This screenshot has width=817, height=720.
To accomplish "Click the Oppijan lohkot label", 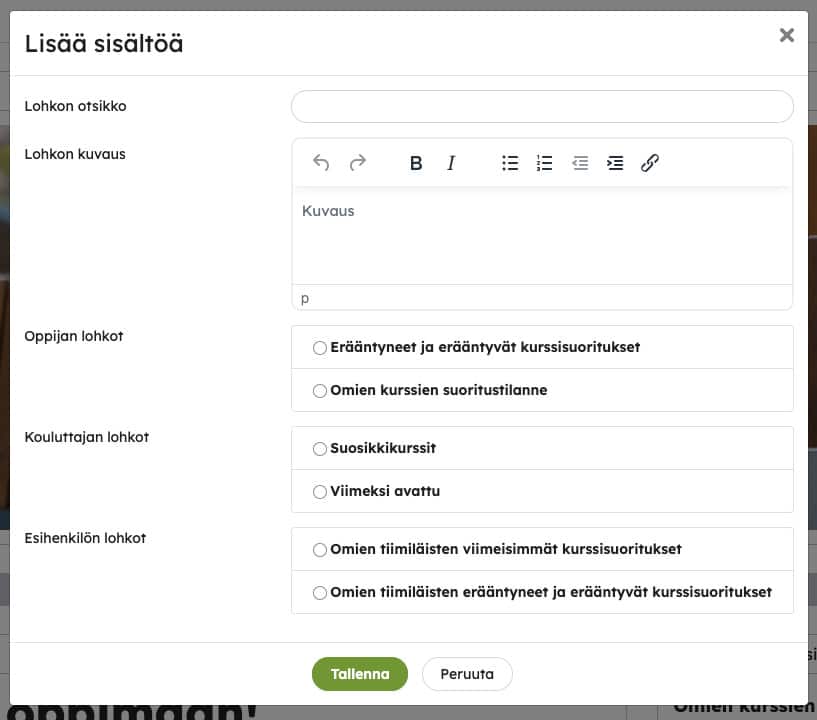I will tap(73, 336).
